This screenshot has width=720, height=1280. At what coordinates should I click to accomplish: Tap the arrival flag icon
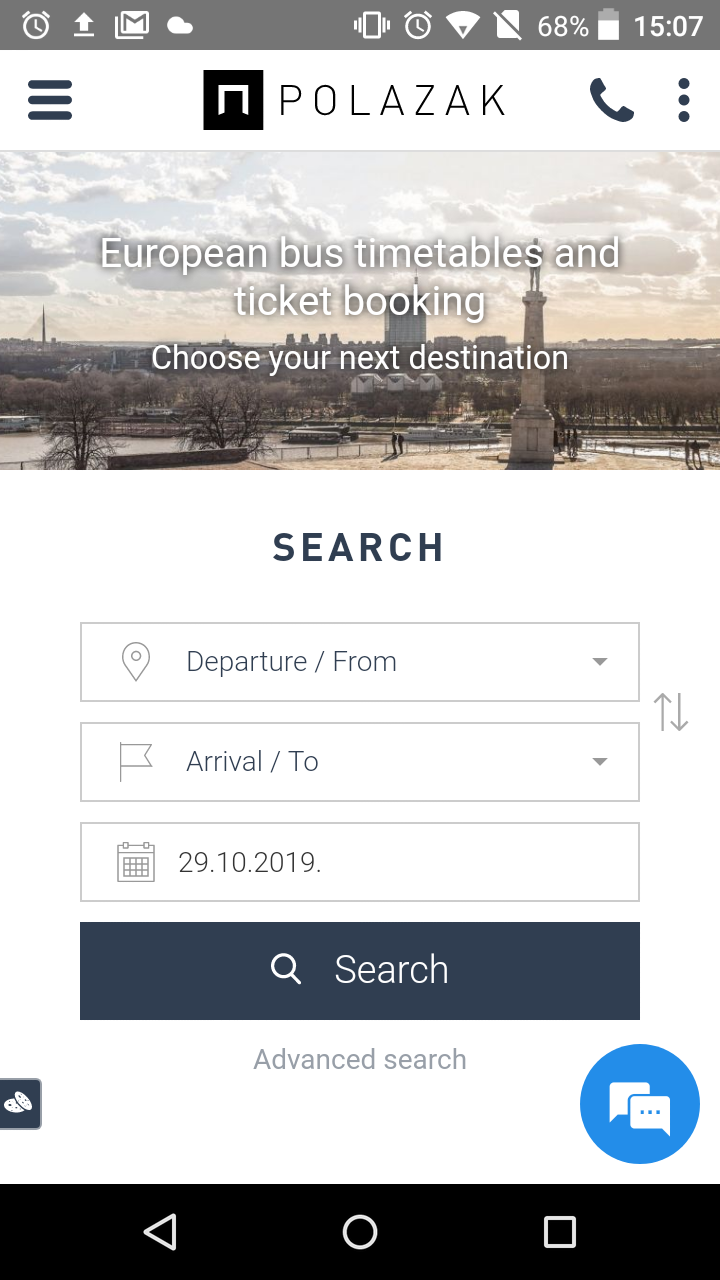tap(135, 762)
